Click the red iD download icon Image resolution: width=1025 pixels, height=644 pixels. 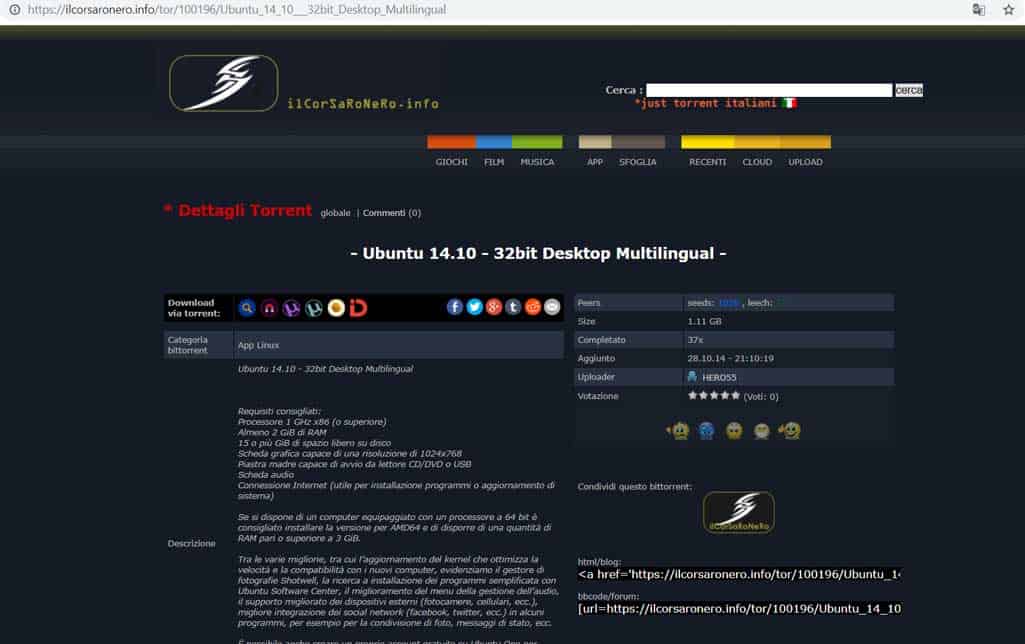[x=358, y=308]
